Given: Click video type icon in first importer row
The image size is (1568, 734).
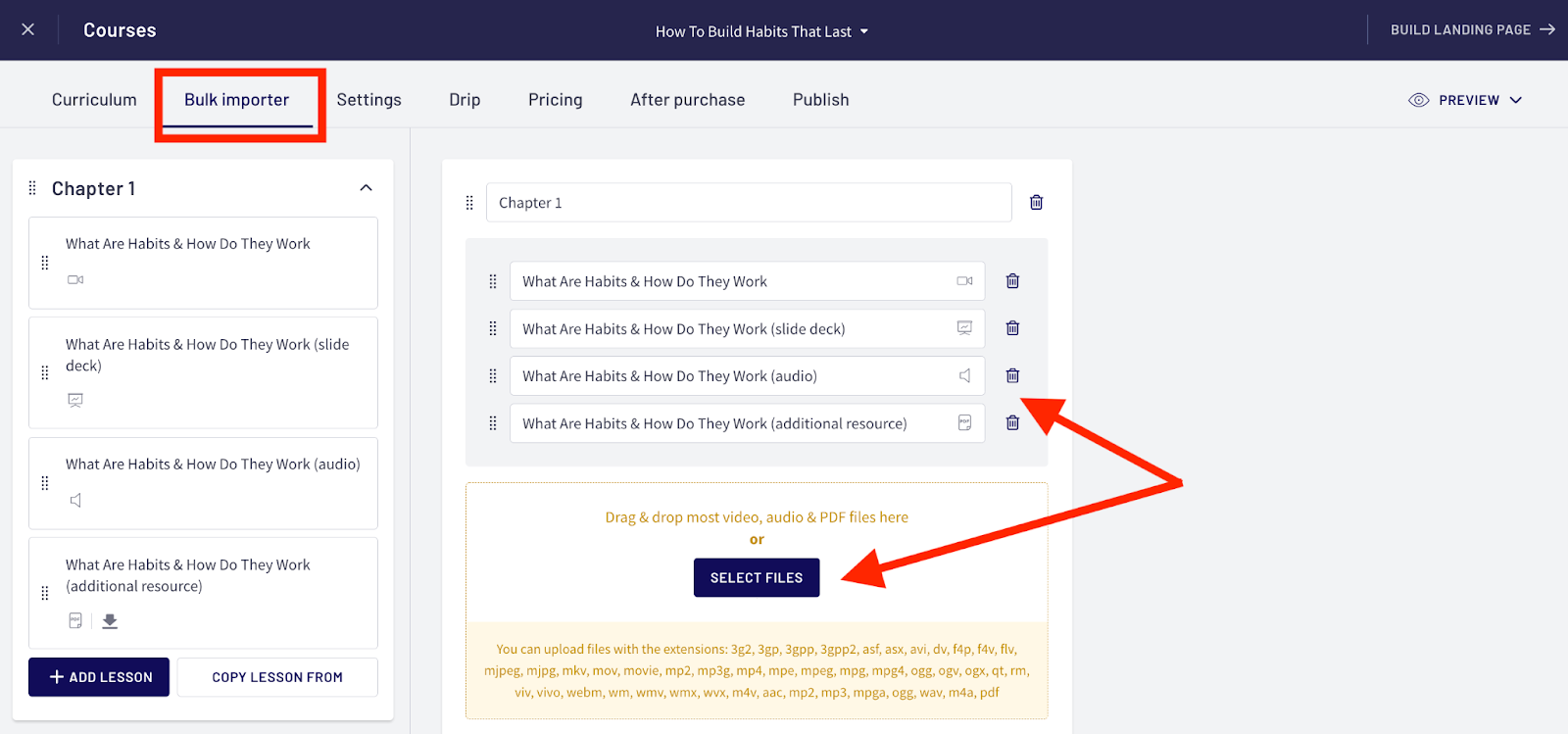Looking at the screenshot, I should click(x=964, y=281).
